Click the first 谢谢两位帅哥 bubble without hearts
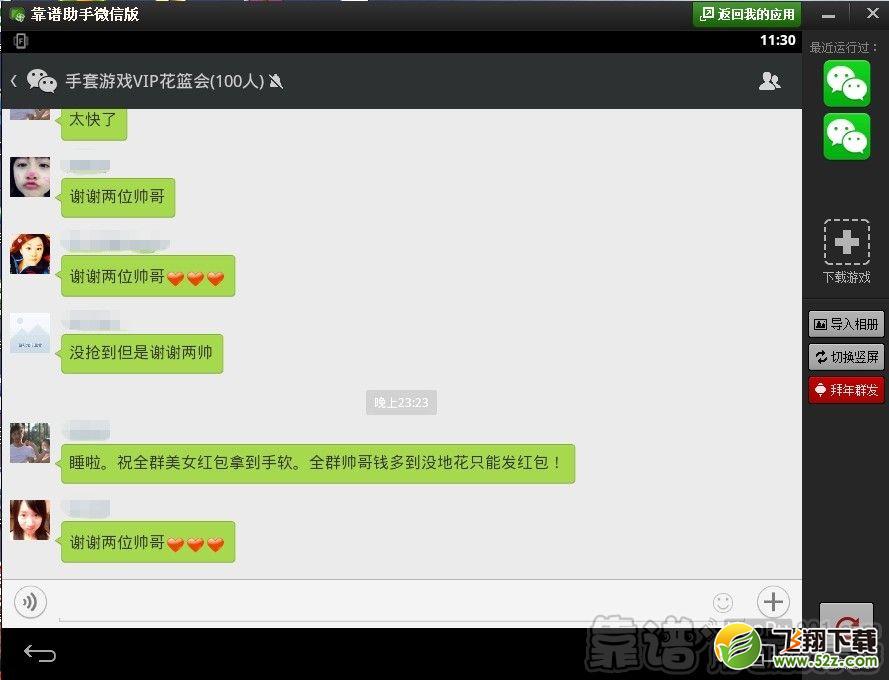Image resolution: width=889 pixels, height=680 pixels. coord(117,197)
